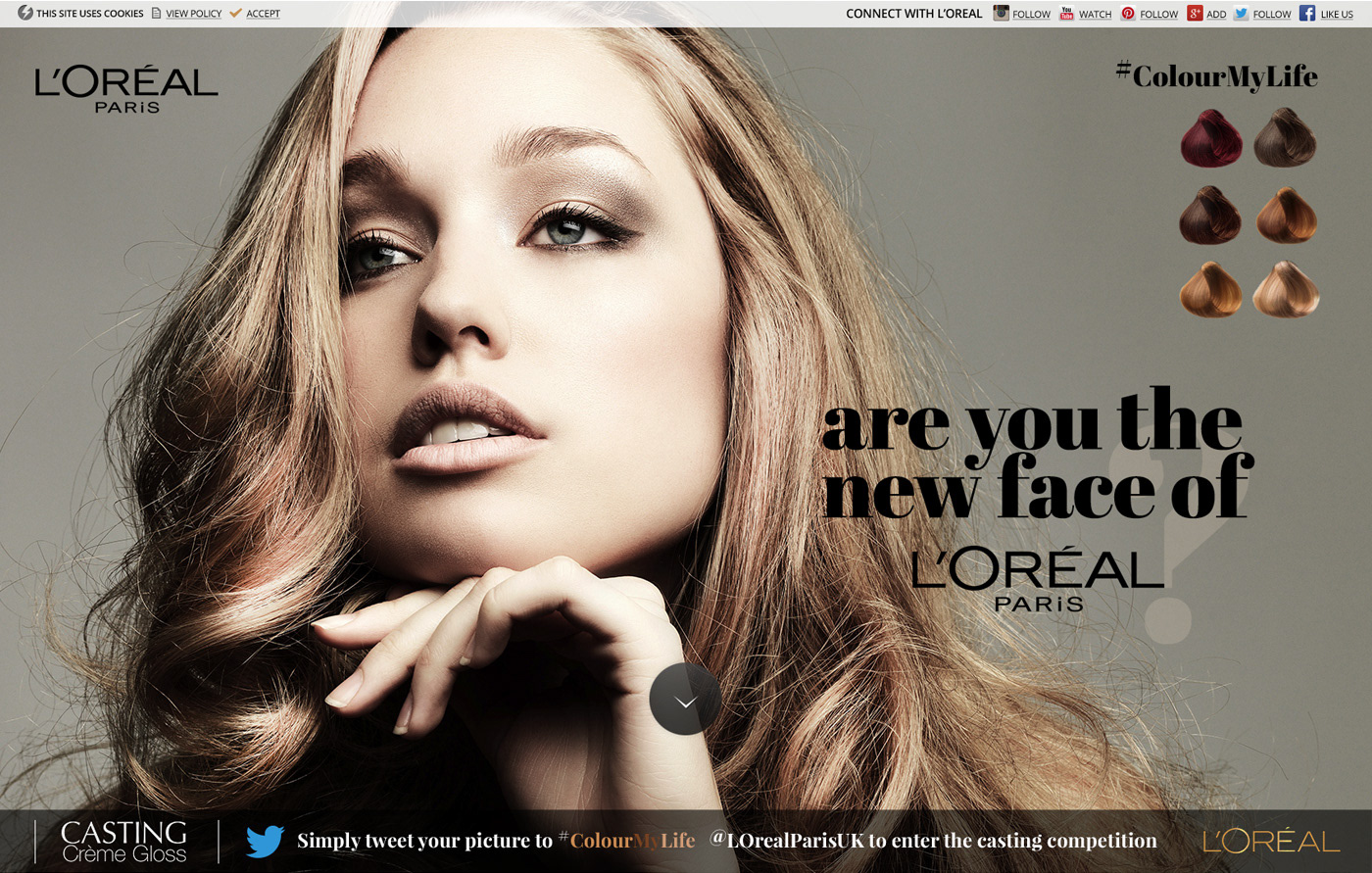Viewport: 1372px width, 873px height.
Task: Follow L'Oreal on Pinterest link
Action: (x=1158, y=14)
